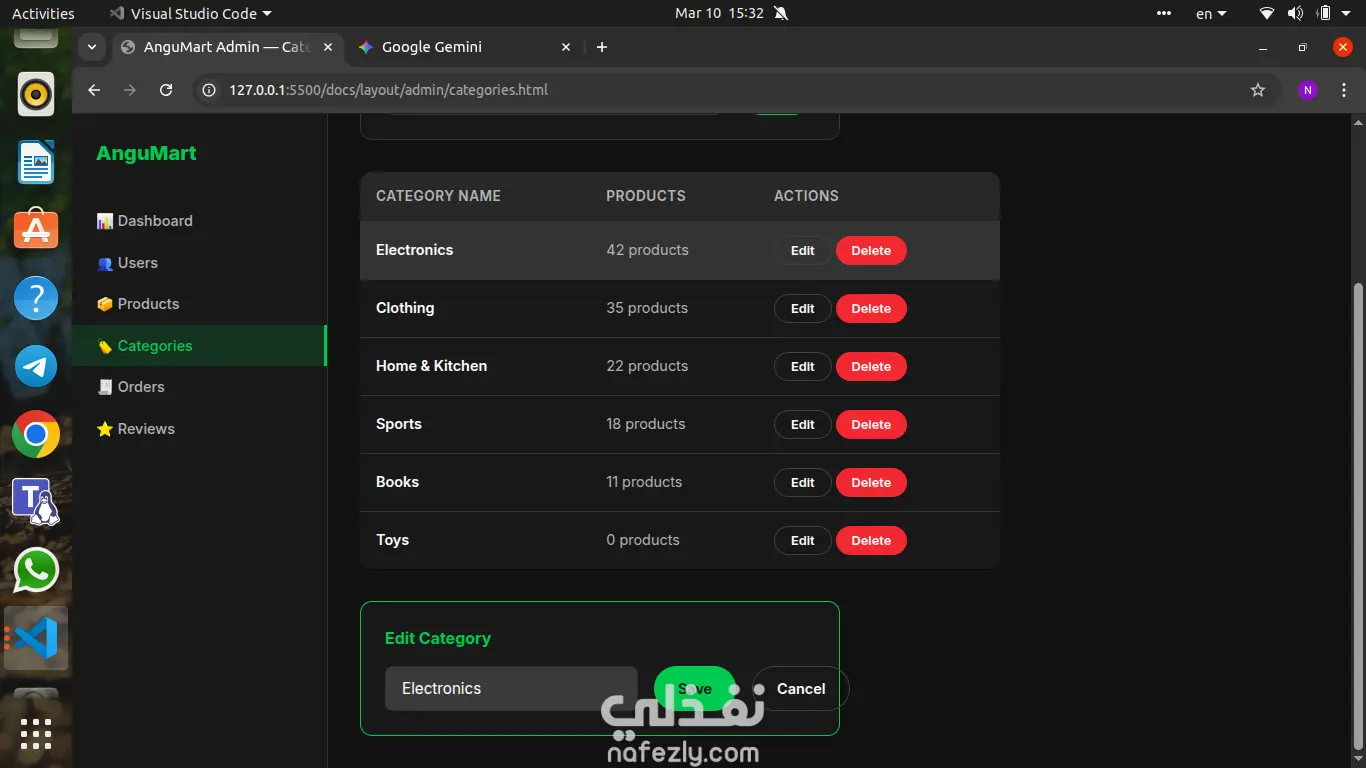Open the Chrome three-dot menu

(1342, 90)
